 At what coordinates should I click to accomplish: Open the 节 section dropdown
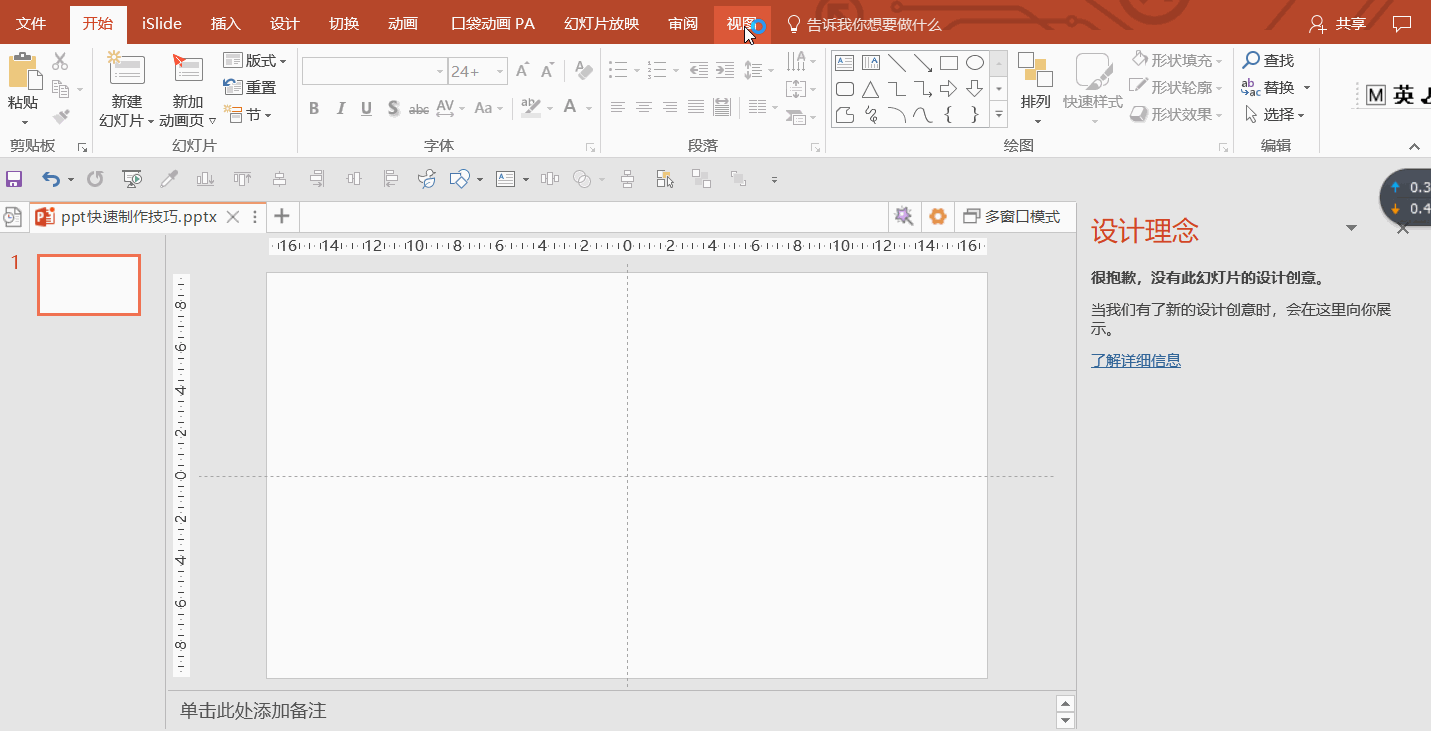coord(248,114)
